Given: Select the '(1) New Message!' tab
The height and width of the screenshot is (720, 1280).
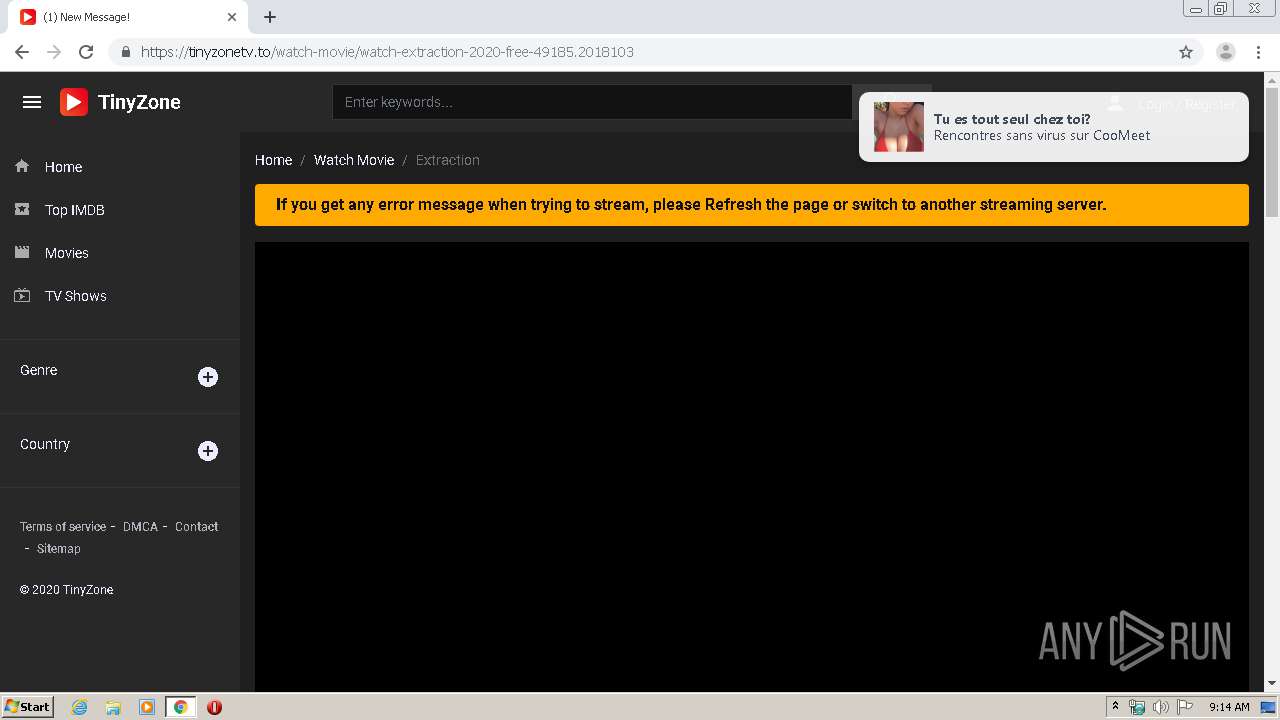Looking at the screenshot, I should (128, 17).
